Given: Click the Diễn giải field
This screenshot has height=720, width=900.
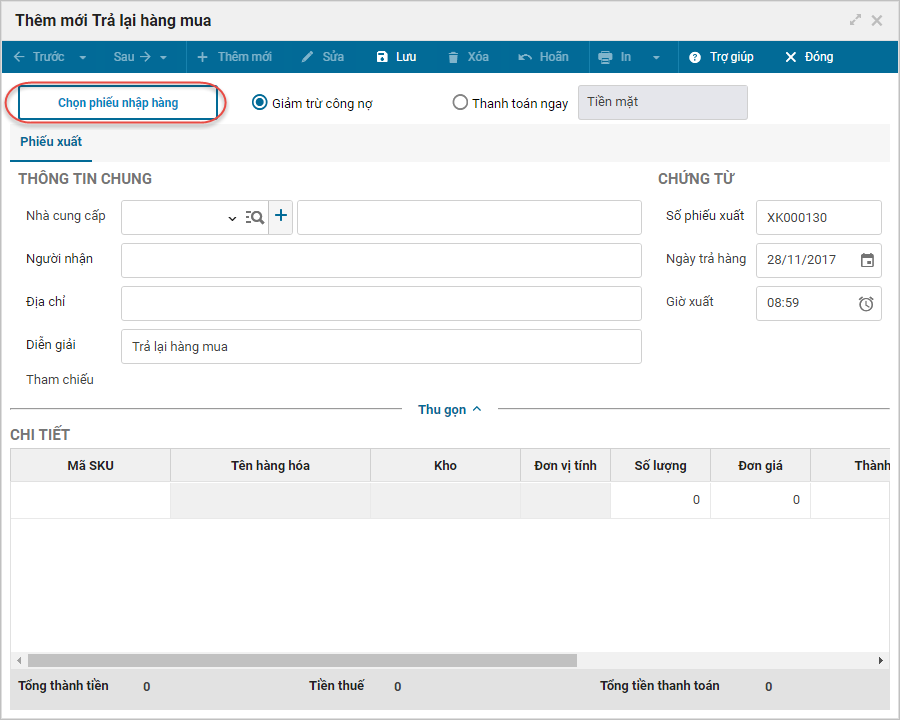Looking at the screenshot, I should tap(381, 346).
